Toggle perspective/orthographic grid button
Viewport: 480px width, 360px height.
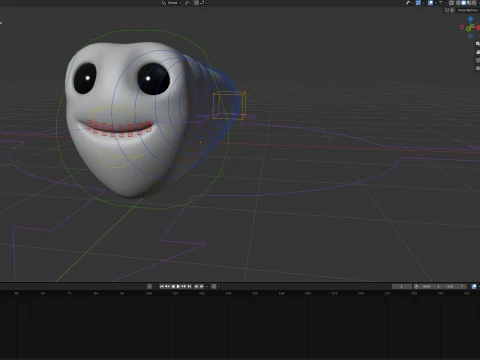(478, 68)
